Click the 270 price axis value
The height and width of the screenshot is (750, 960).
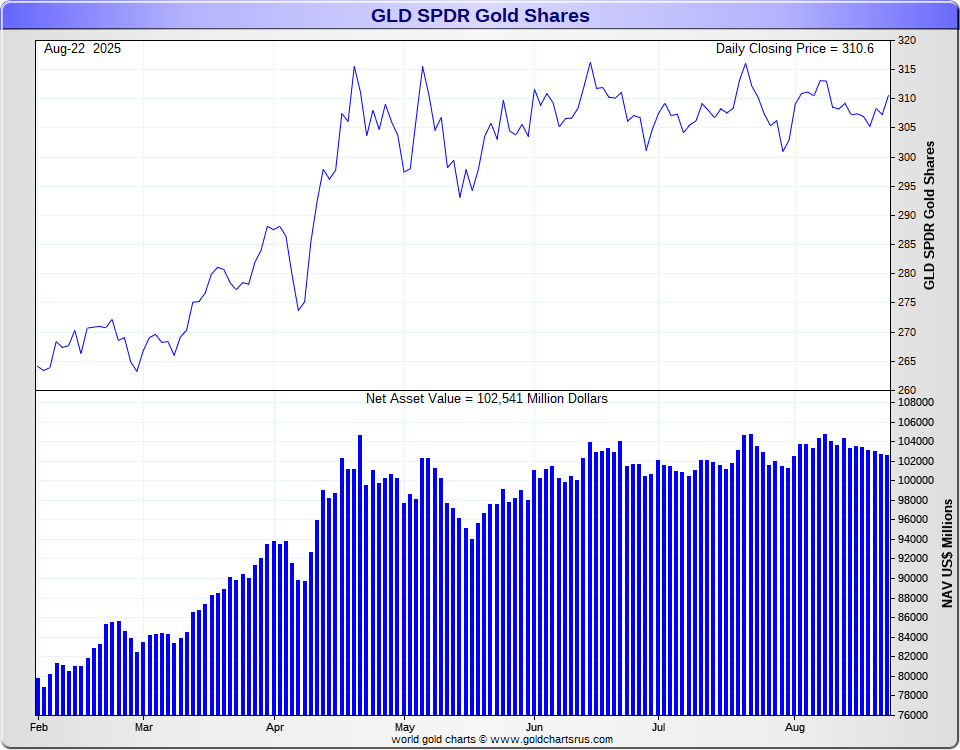pos(907,332)
